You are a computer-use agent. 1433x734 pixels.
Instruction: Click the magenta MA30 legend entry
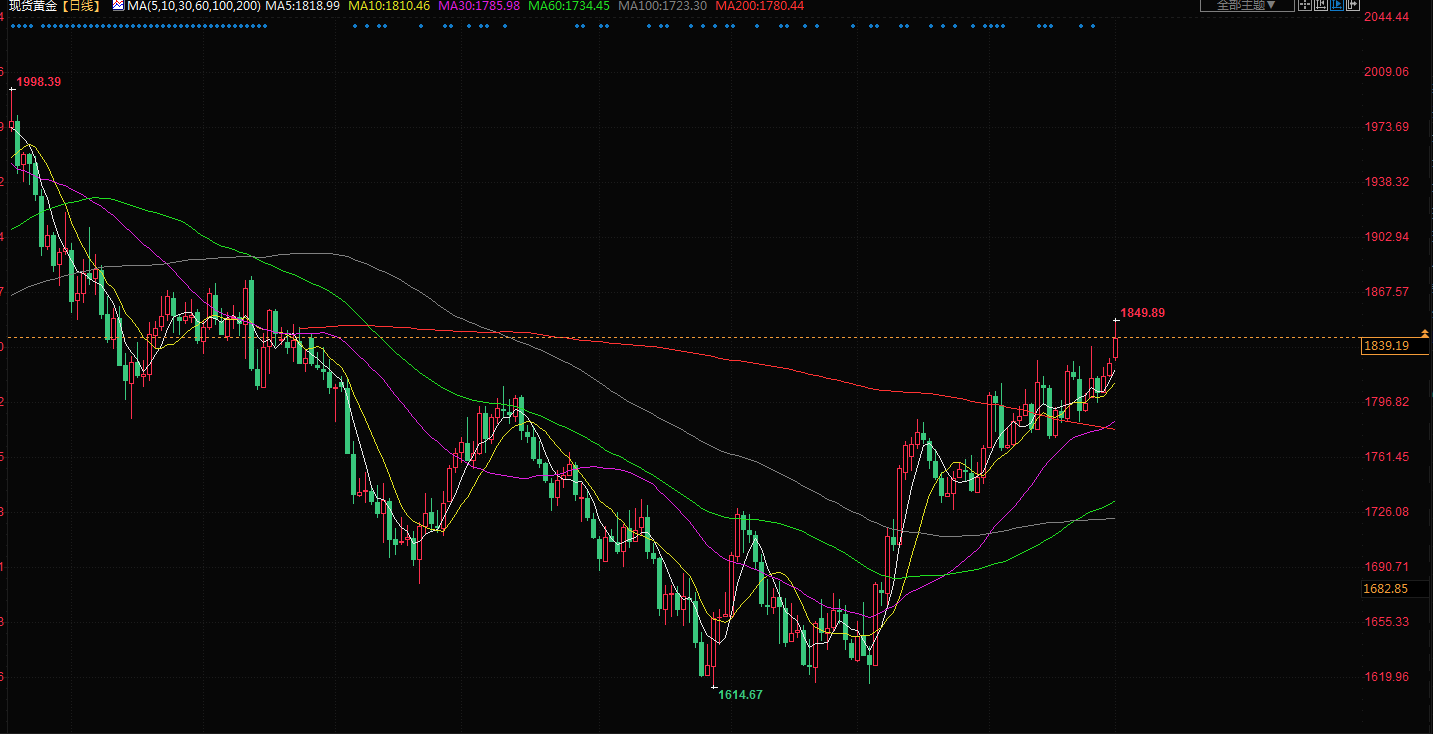479,6
